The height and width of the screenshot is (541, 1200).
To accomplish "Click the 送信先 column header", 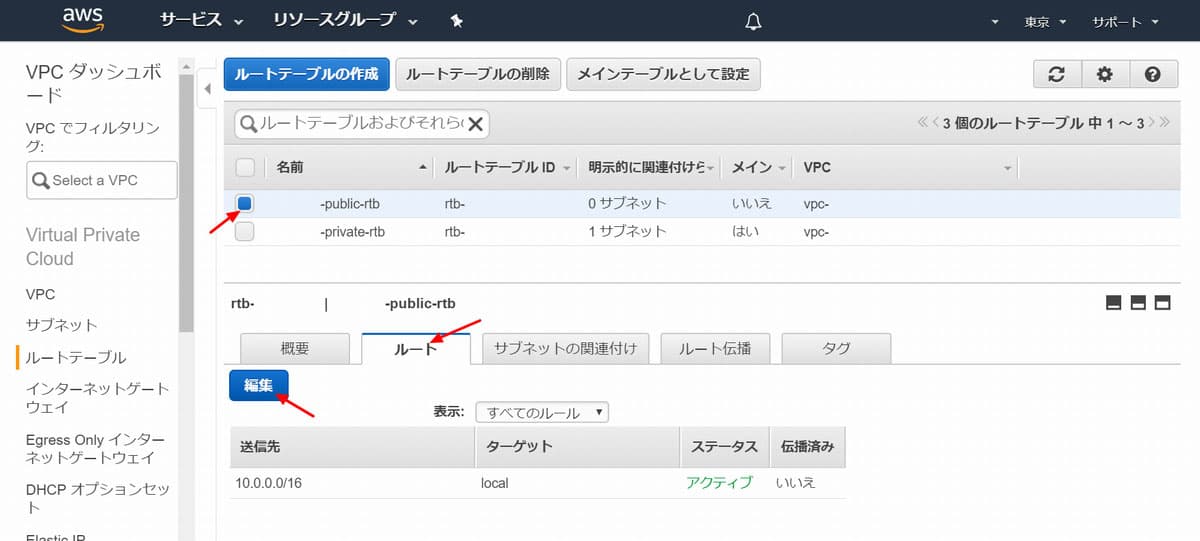I will tap(352, 447).
